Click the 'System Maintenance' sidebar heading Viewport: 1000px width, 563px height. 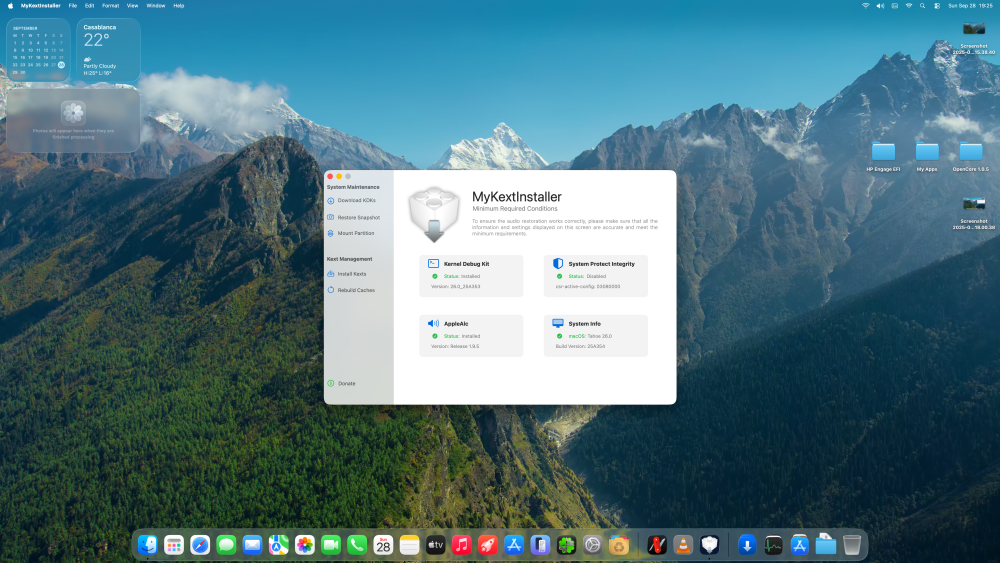pos(353,187)
